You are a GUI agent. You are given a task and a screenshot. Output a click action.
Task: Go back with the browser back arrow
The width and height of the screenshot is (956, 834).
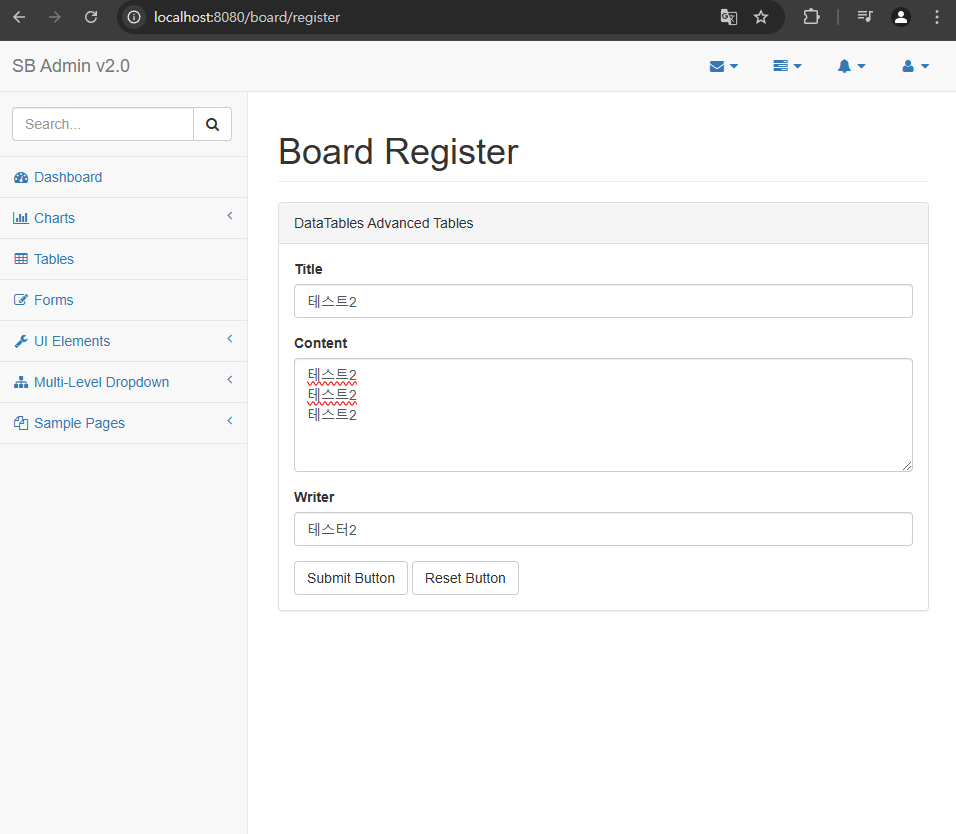click(19, 17)
